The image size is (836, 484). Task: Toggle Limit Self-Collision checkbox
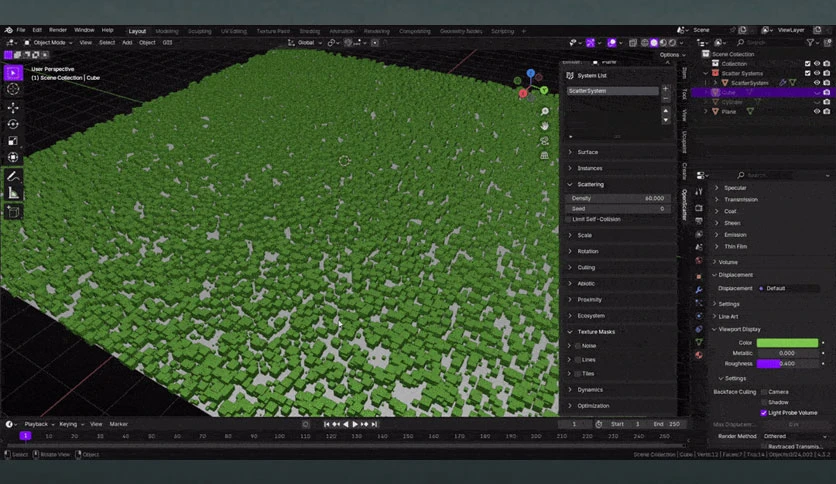click(x=568, y=219)
